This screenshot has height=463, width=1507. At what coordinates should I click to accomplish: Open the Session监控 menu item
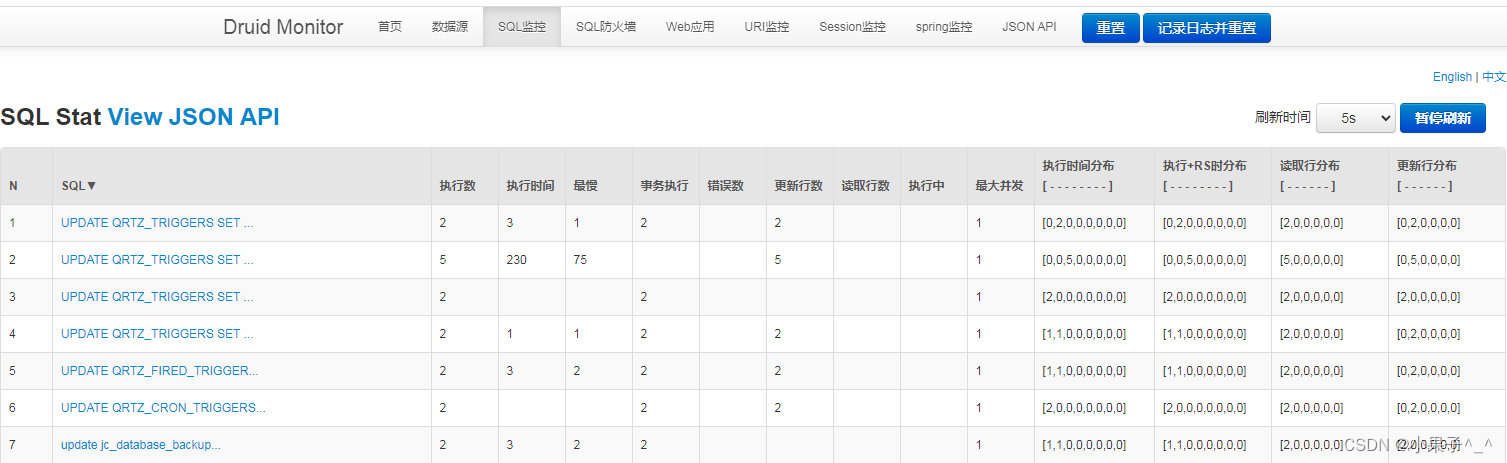(x=852, y=27)
